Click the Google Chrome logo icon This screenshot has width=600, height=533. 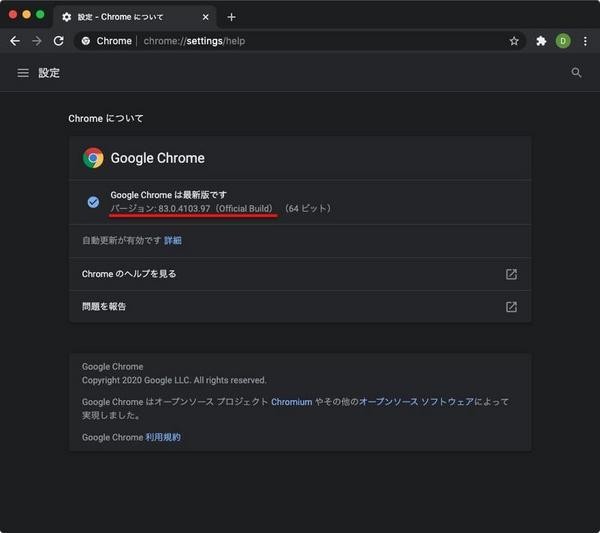point(93,158)
